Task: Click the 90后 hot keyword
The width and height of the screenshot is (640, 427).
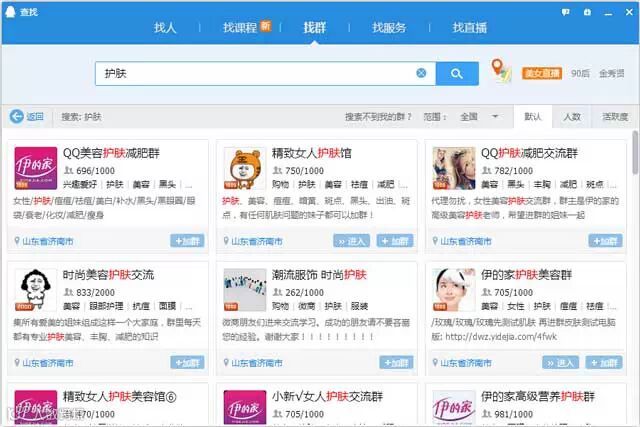Action: click(580, 73)
